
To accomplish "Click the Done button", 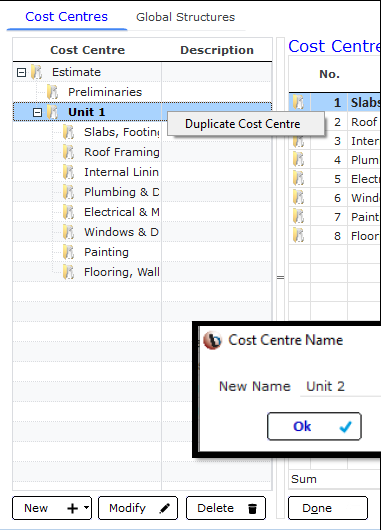I will (x=328, y=508).
